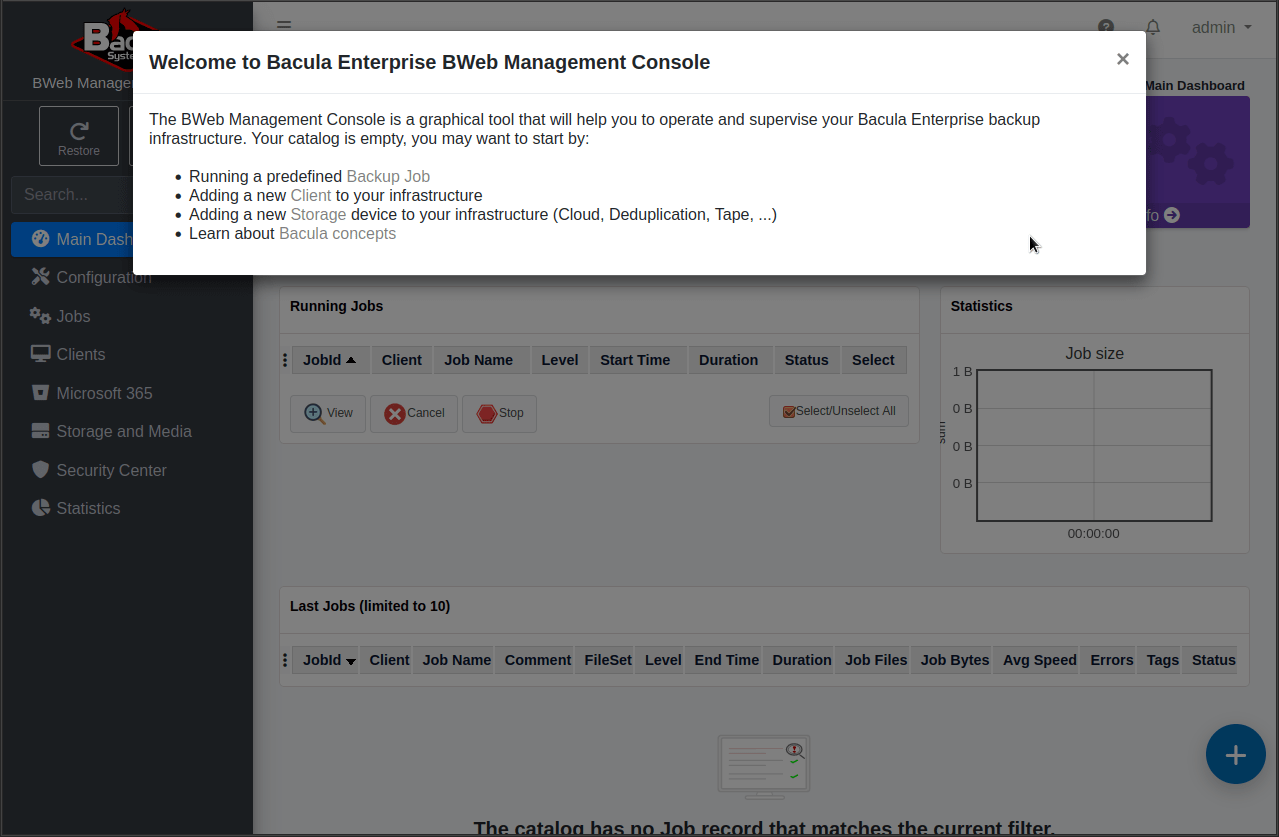Click the Select column header in Running Jobs
The width and height of the screenshot is (1279, 837).
(x=873, y=360)
